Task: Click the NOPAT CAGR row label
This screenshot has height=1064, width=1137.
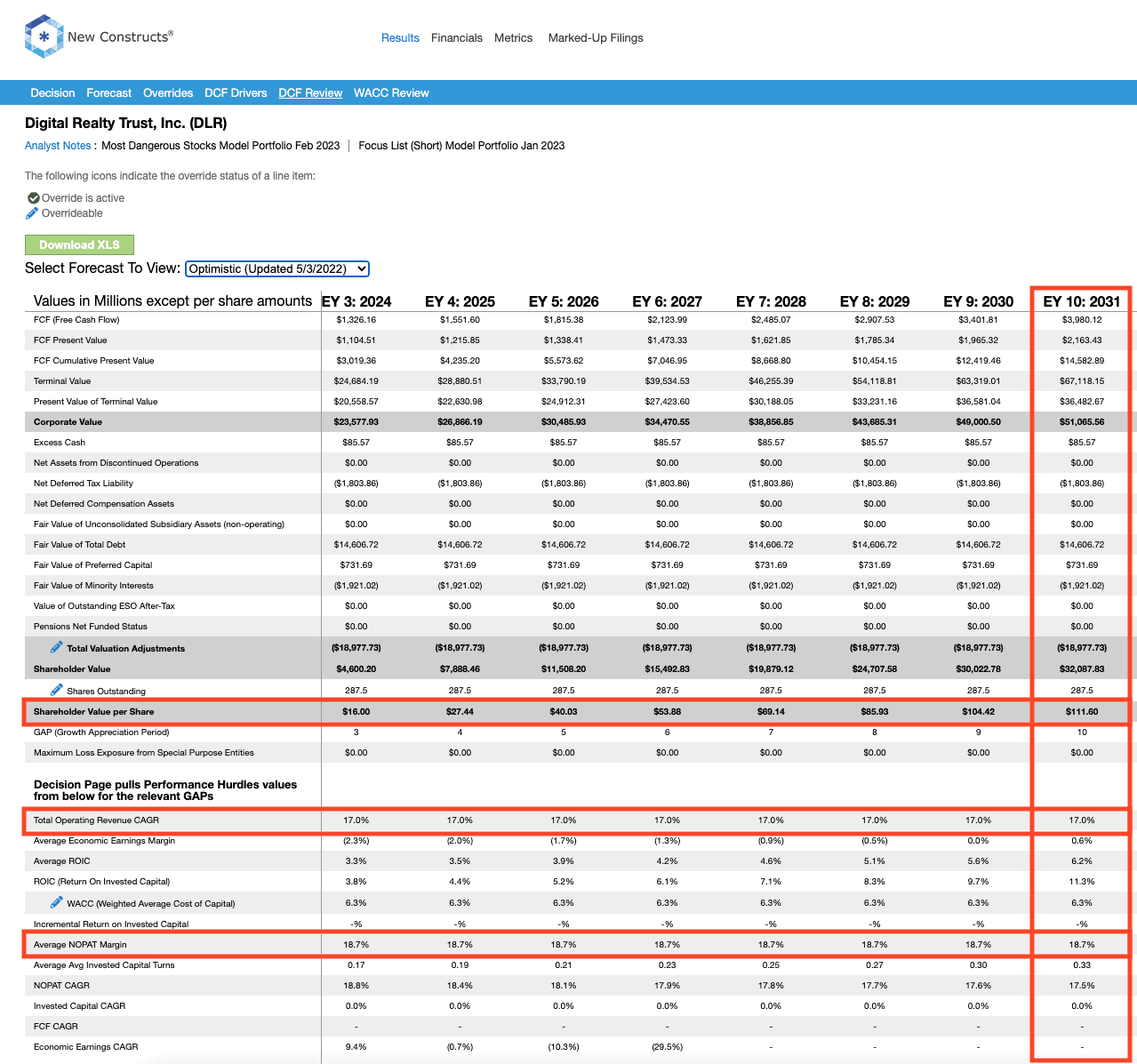Action: coord(62,986)
